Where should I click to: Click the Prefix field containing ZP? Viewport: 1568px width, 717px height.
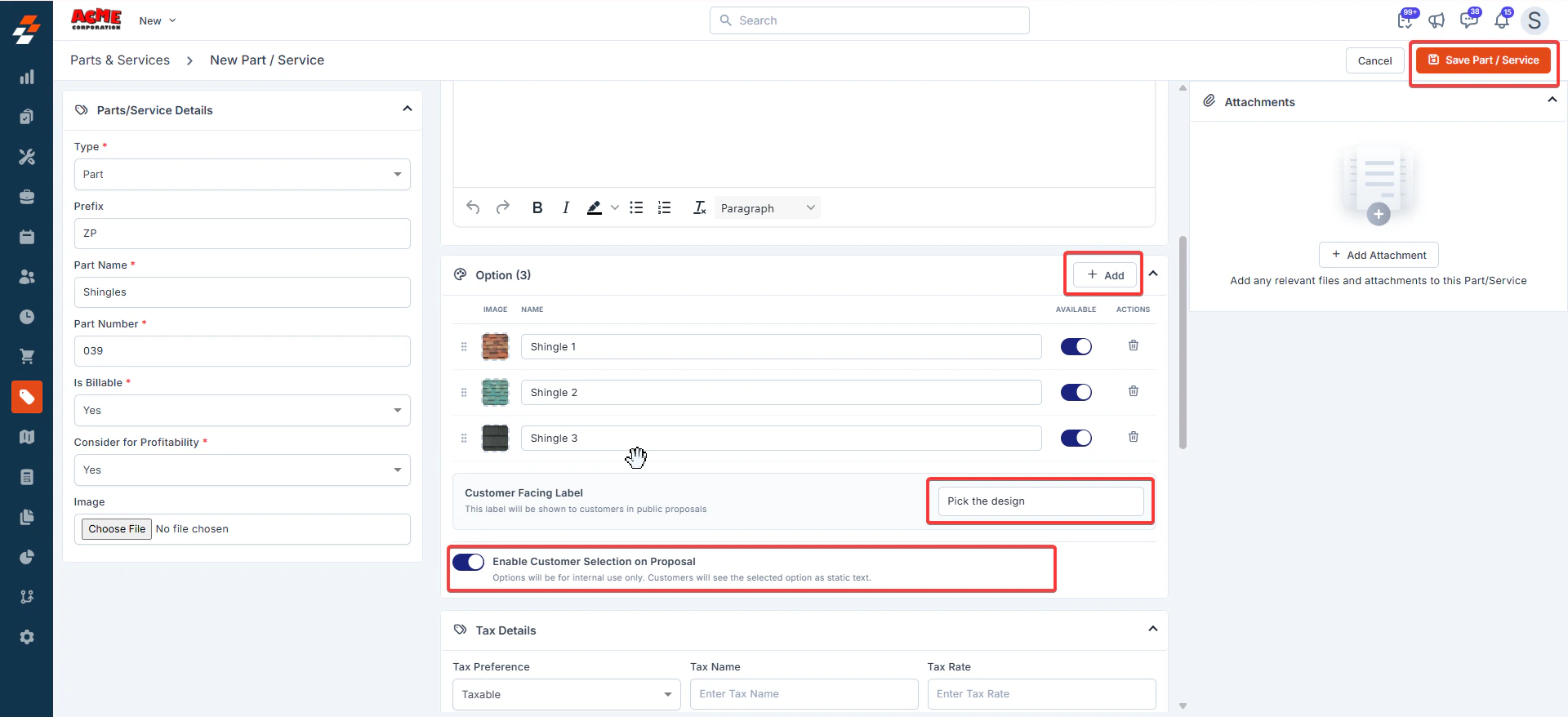point(242,233)
